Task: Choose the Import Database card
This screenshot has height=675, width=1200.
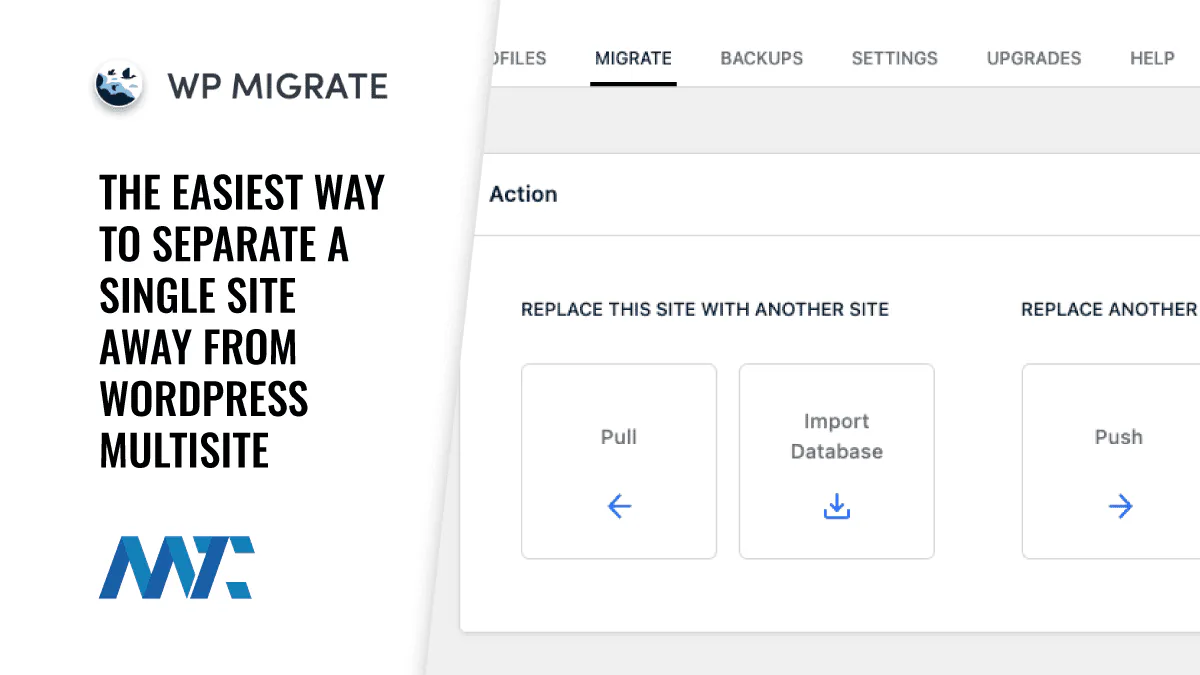Action: (837, 461)
